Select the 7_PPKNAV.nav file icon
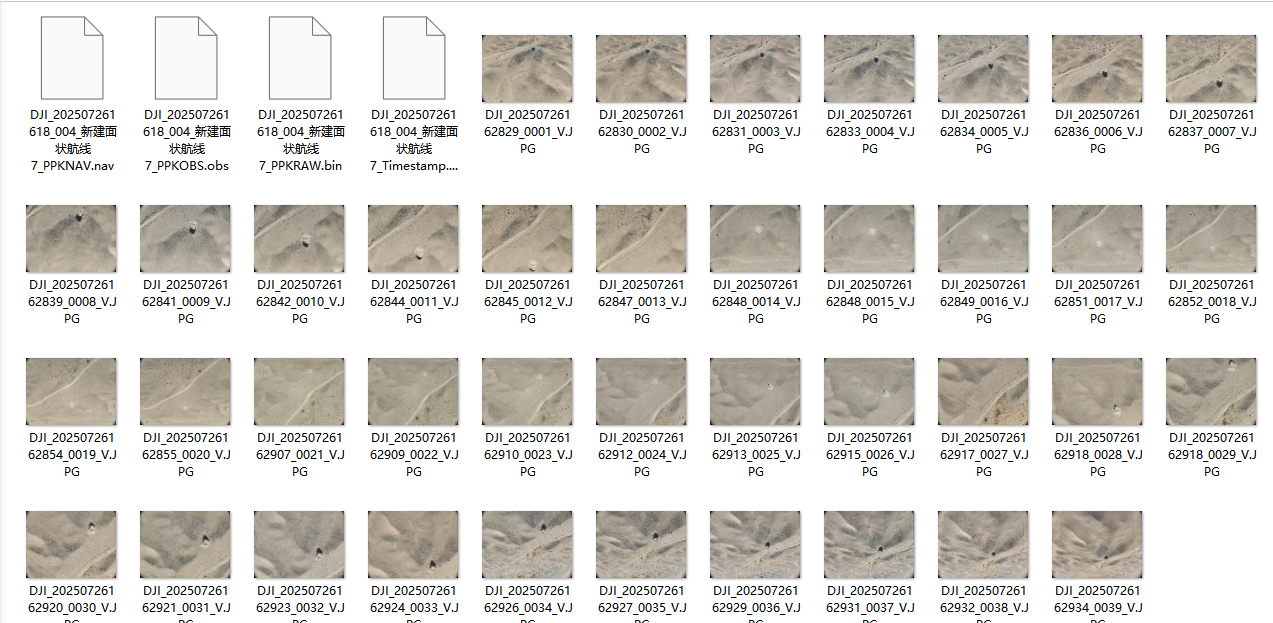Image resolution: width=1273 pixels, height=623 pixels. point(71,58)
